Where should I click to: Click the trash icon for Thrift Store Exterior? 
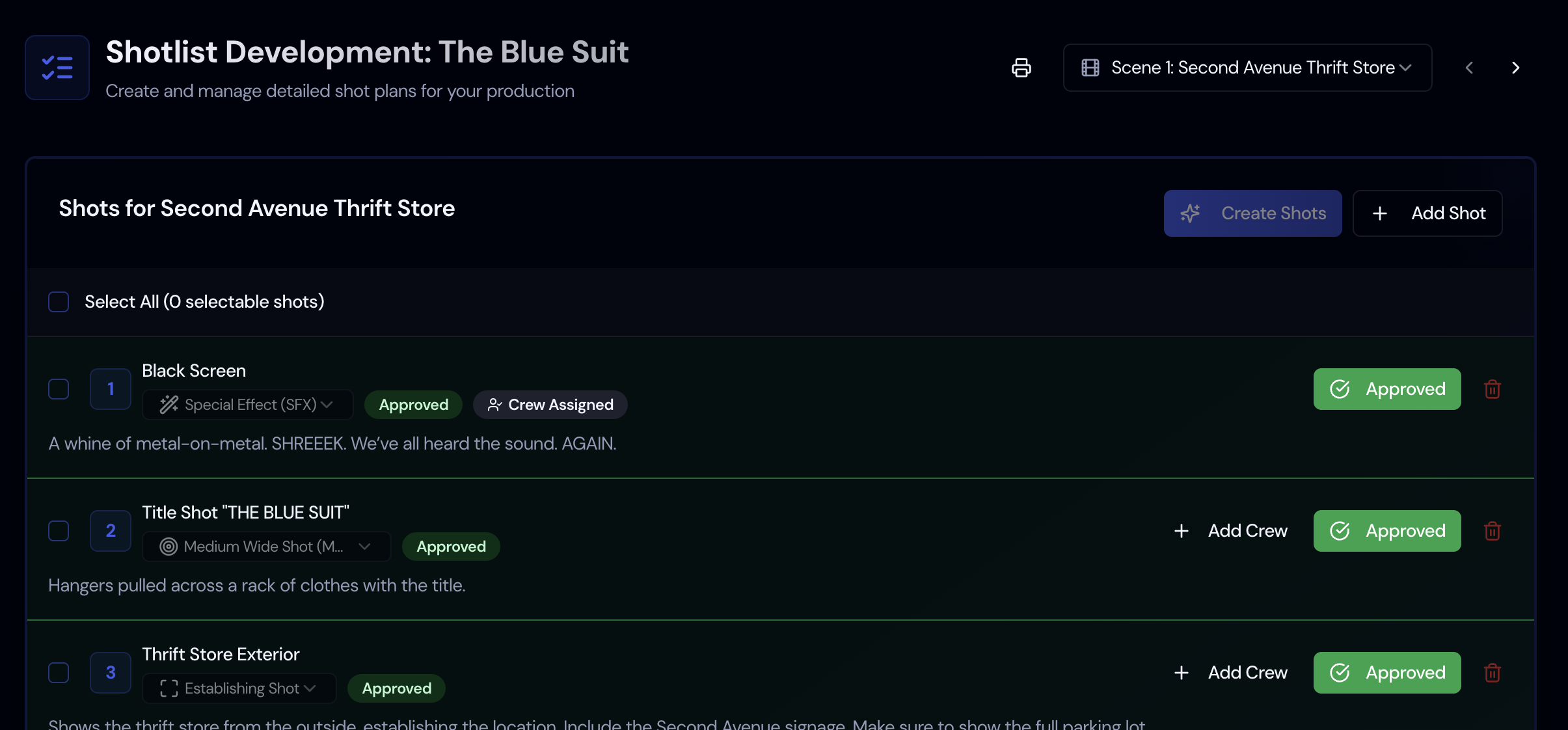pyautogui.click(x=1493, y=672)
